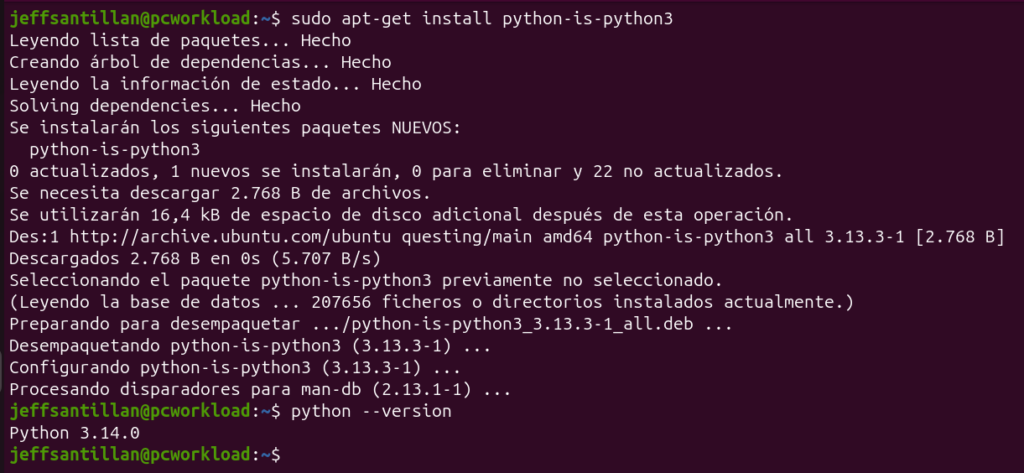Click the indented 'python-is-python3' package name
The image size is (1024, 473).
115,150
